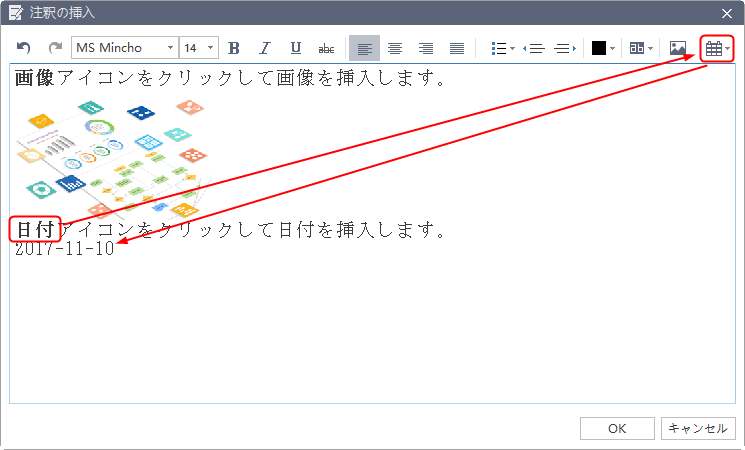
Task: Click the bullet list icon
Action: click(499, 48)
